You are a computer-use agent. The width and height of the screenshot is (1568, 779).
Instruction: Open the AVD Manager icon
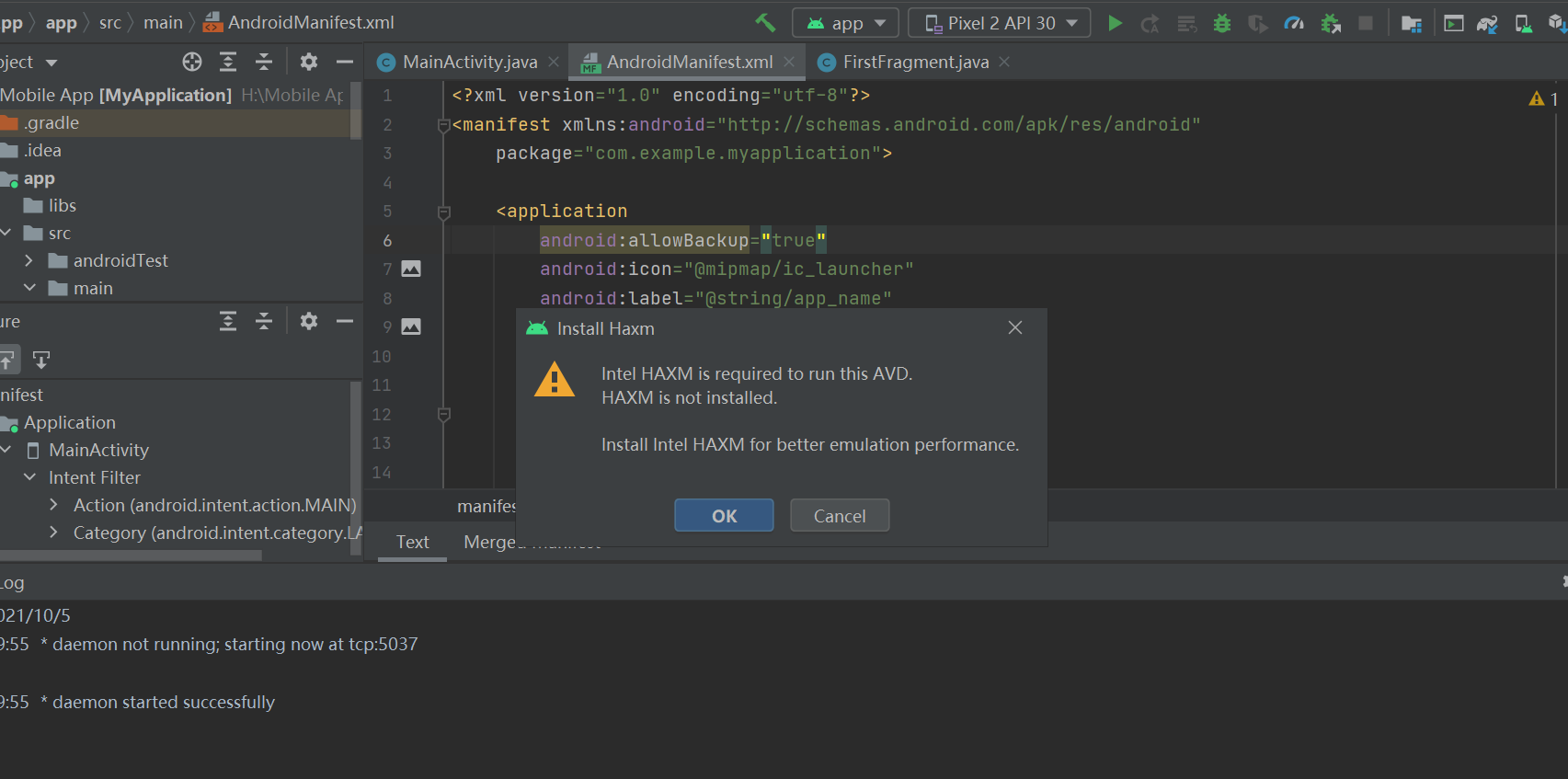(1523, 24)
